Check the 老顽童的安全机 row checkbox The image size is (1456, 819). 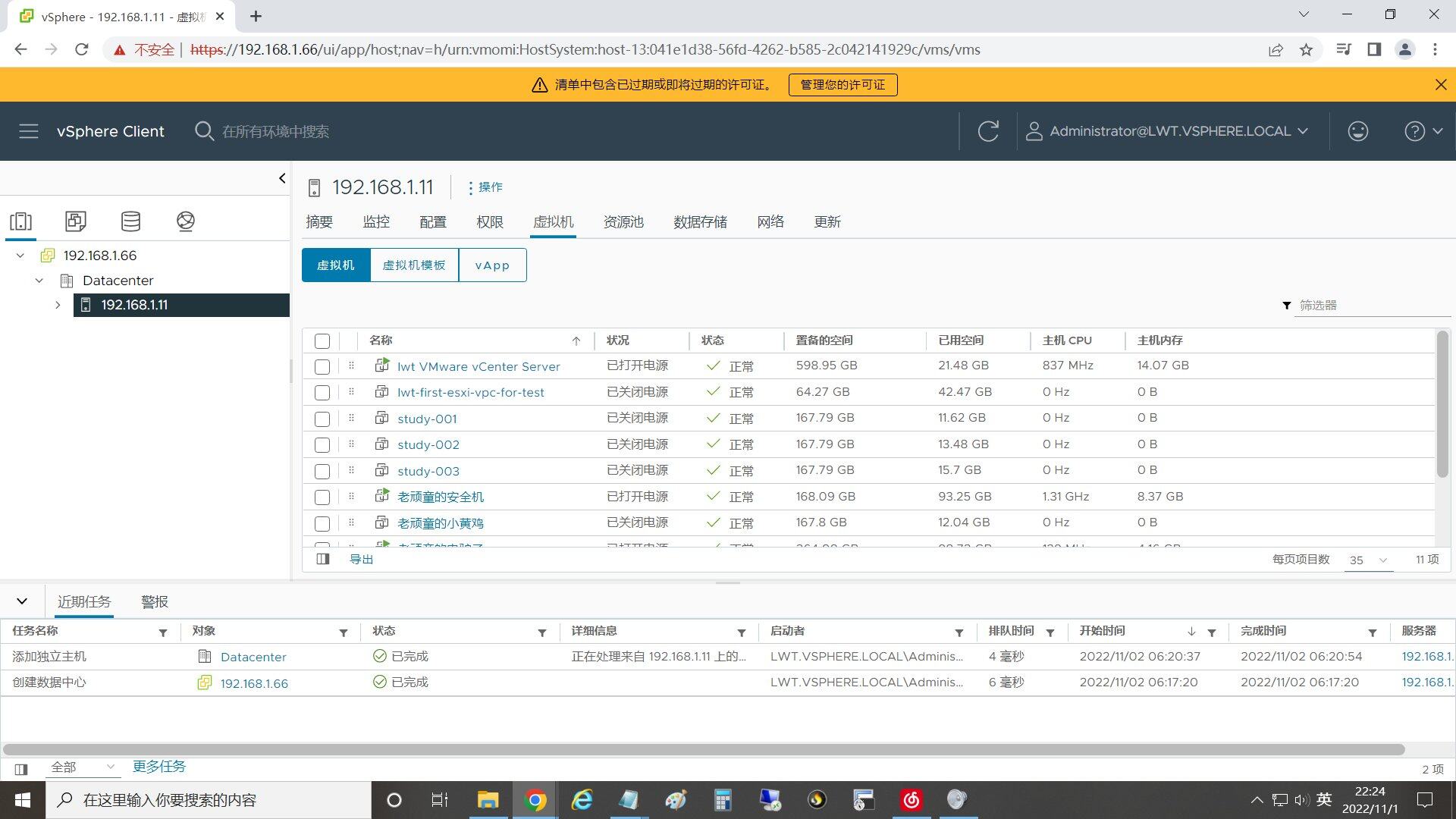322,497
